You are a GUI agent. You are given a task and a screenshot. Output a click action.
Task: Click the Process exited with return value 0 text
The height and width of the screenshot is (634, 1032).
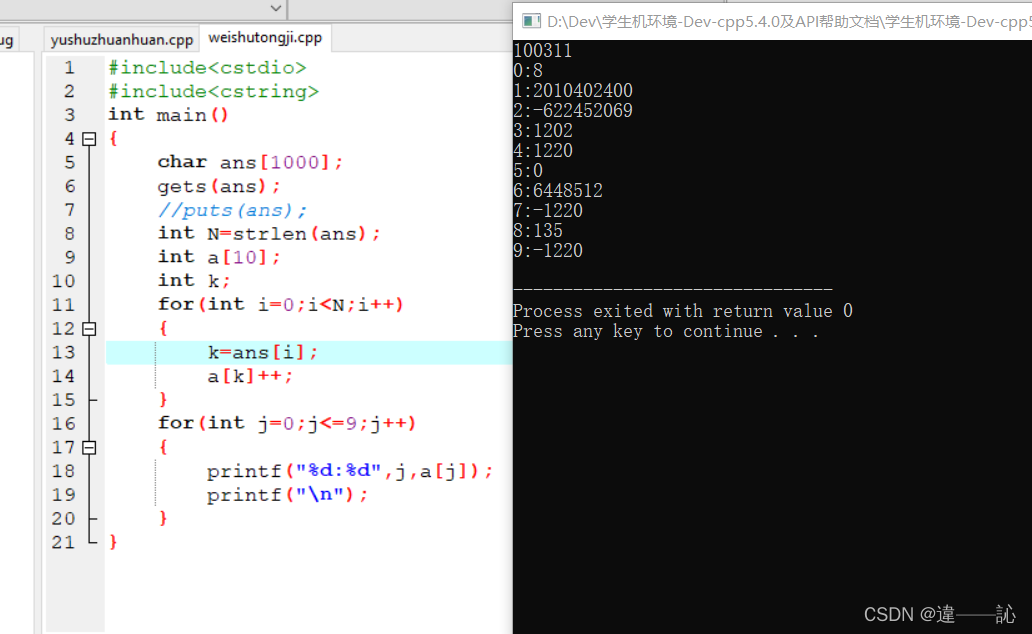683,311
